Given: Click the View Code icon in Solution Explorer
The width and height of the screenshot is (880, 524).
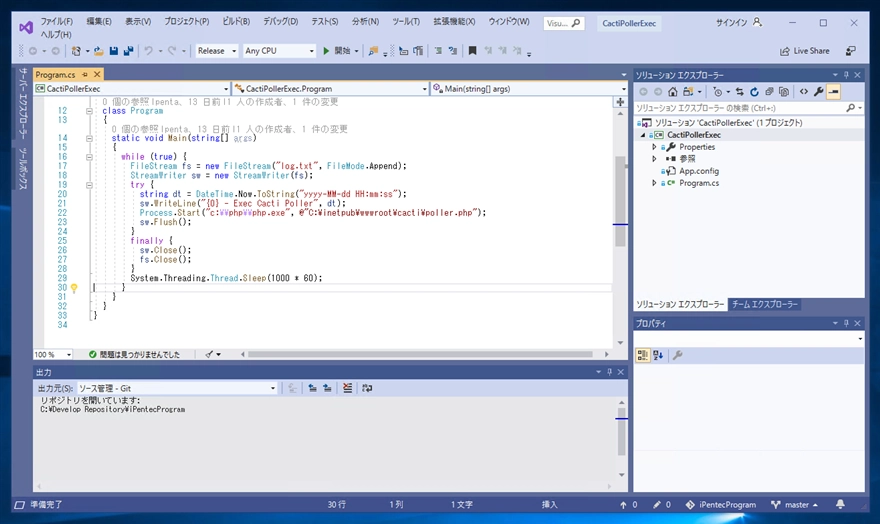Looking at the screenshot, I should tap(804, 92).
